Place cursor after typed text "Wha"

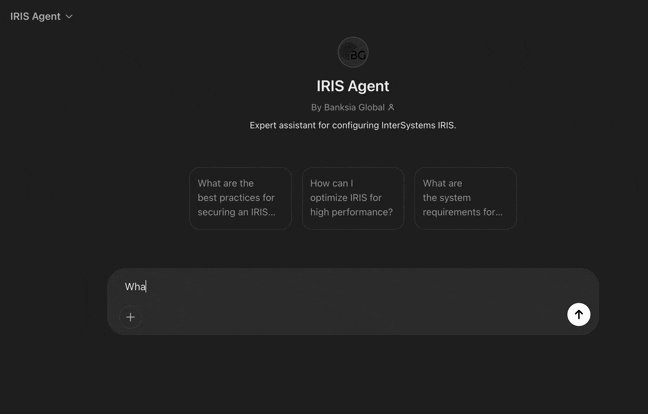coord(147,287)
